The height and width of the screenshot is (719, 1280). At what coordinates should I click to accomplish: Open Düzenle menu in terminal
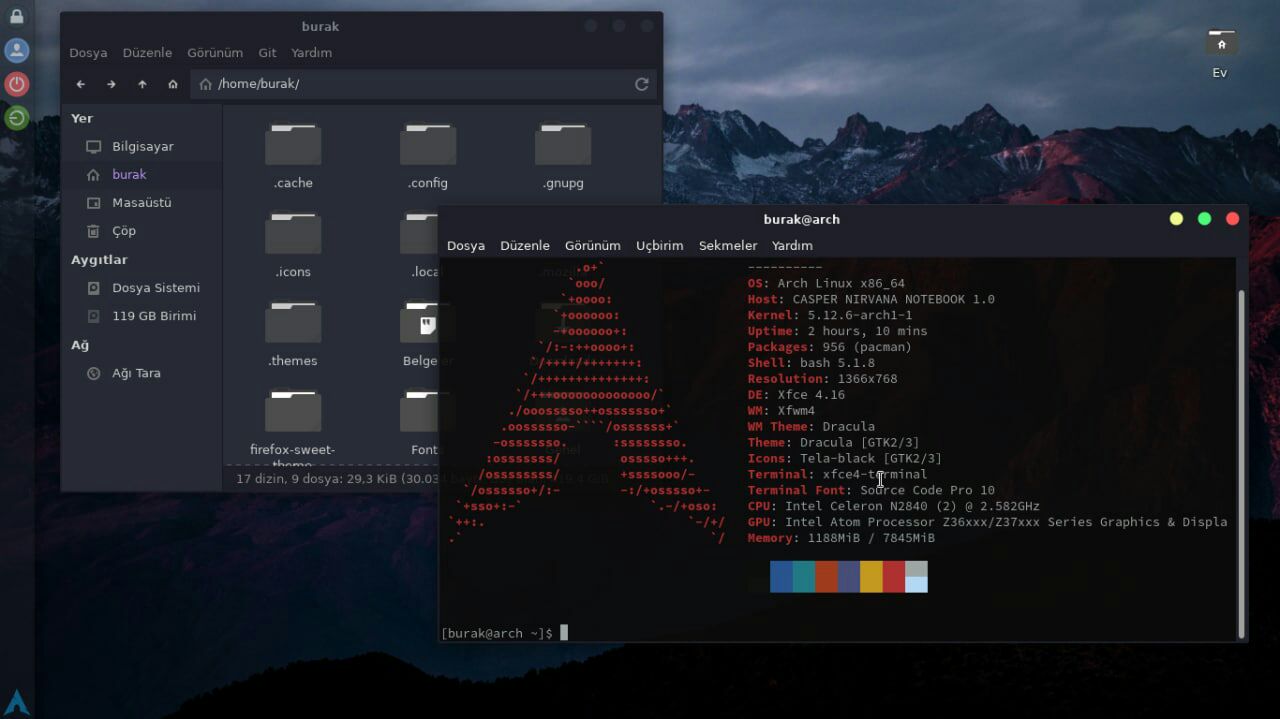(x=525, y=245)
